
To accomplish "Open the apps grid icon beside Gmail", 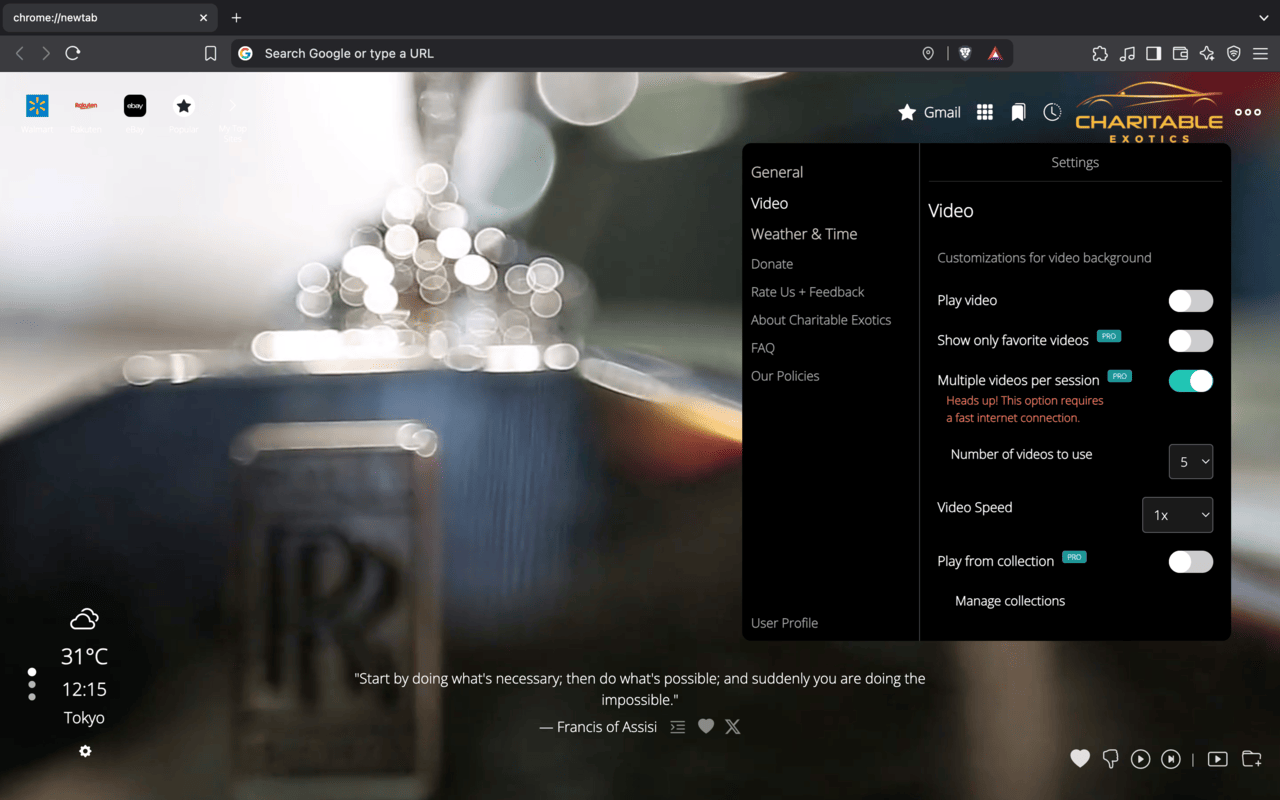I will (985, 112).
